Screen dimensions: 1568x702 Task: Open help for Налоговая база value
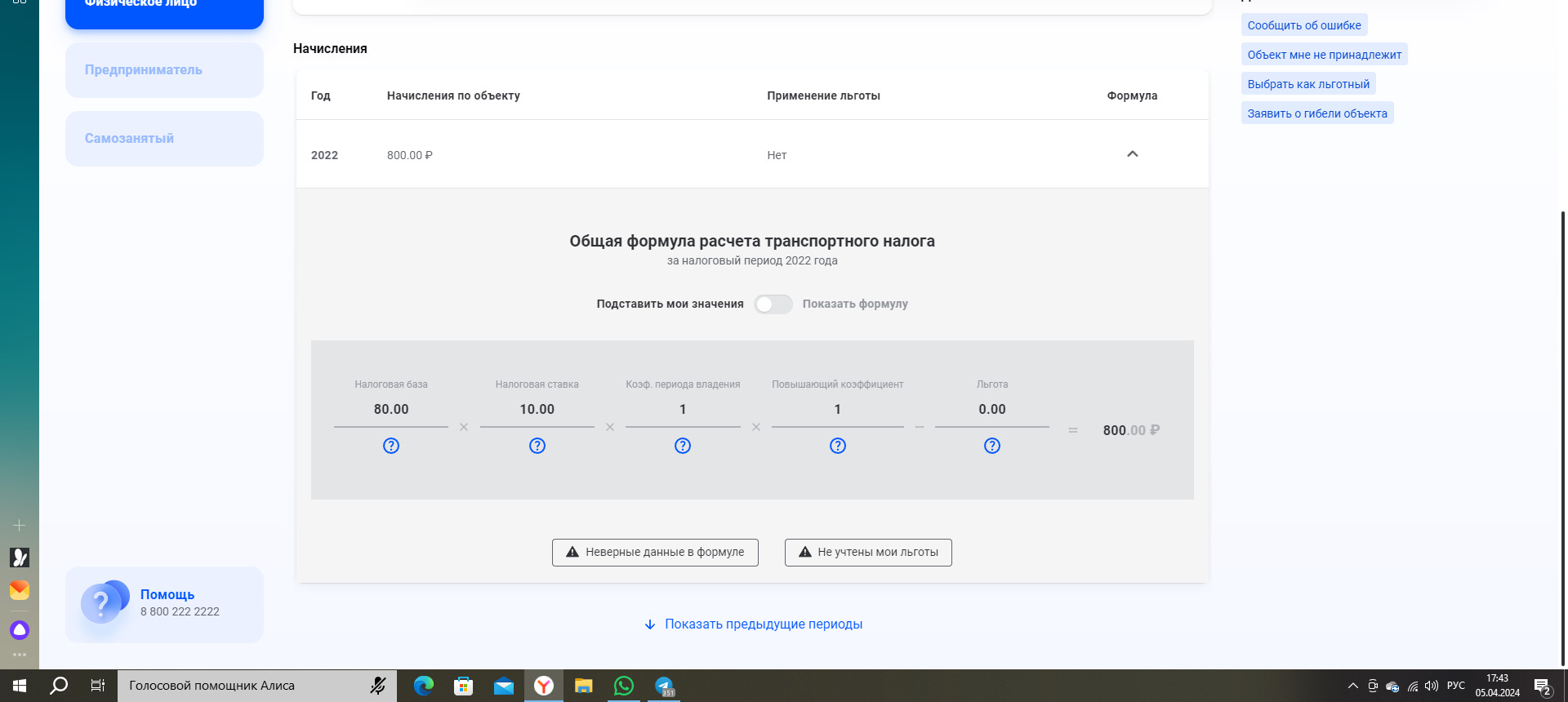pyautogui.click(x=391, y=446)
